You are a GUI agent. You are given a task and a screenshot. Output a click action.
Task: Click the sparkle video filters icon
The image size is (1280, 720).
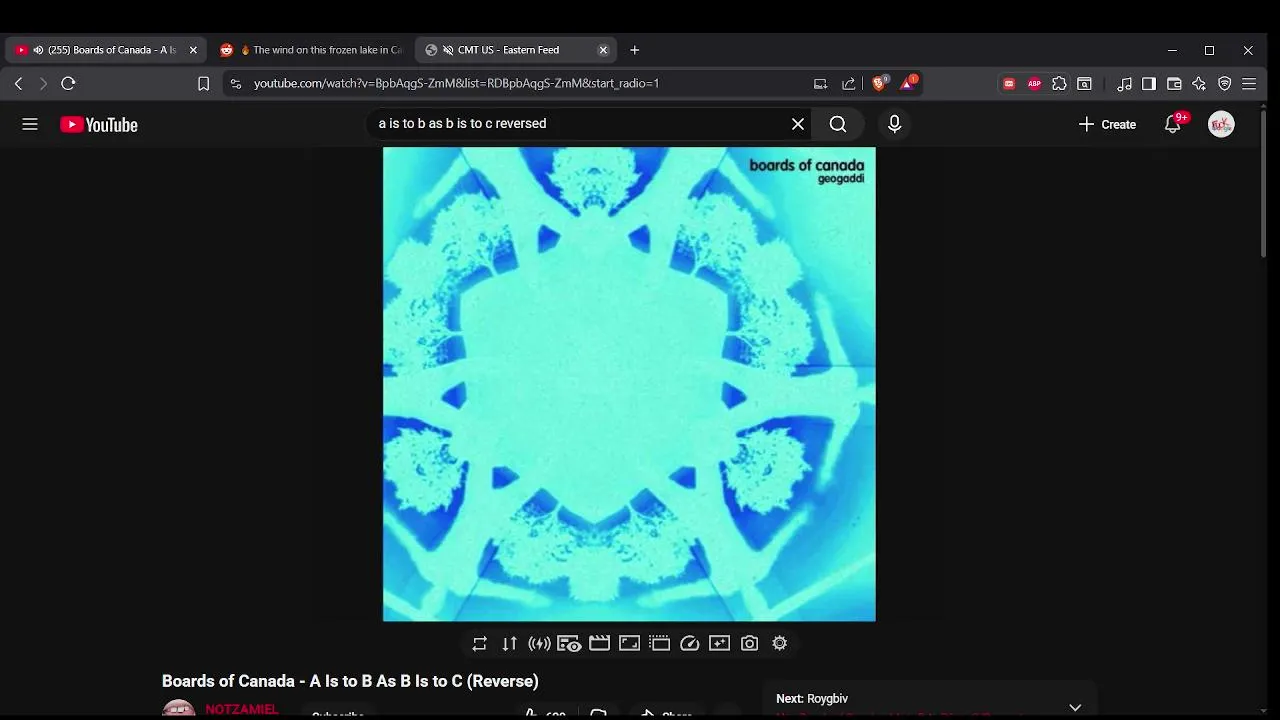(719, 644)
